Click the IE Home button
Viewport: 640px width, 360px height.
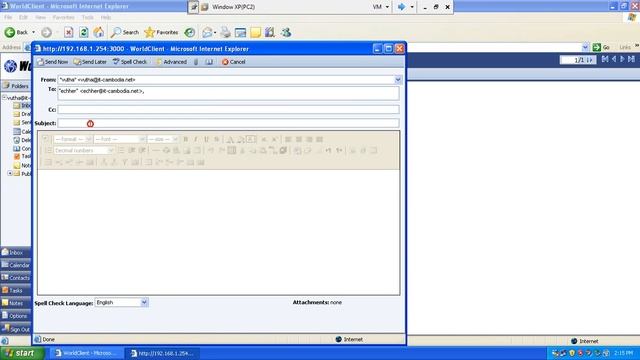click(99, 32)
